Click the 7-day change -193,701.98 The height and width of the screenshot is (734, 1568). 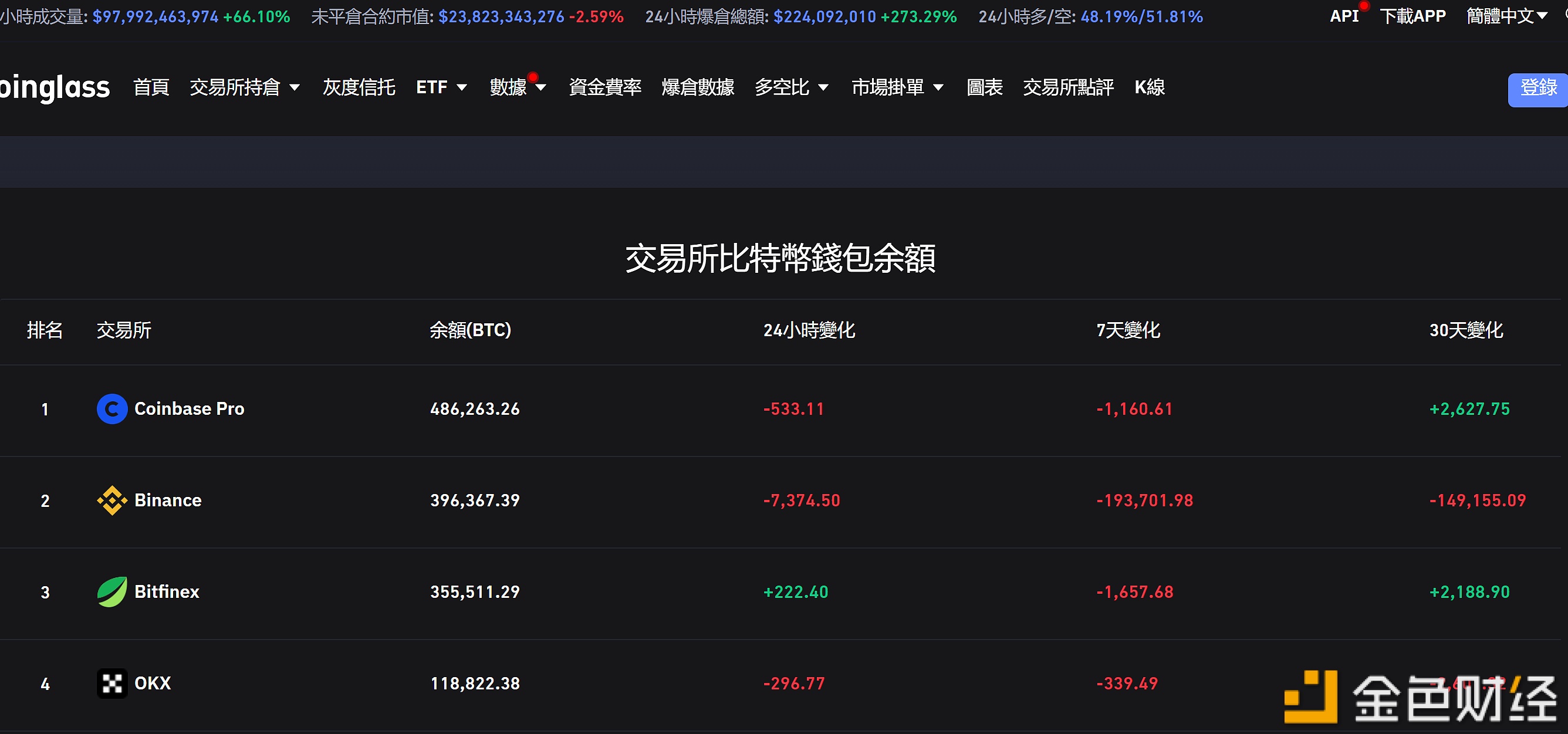1144,500
